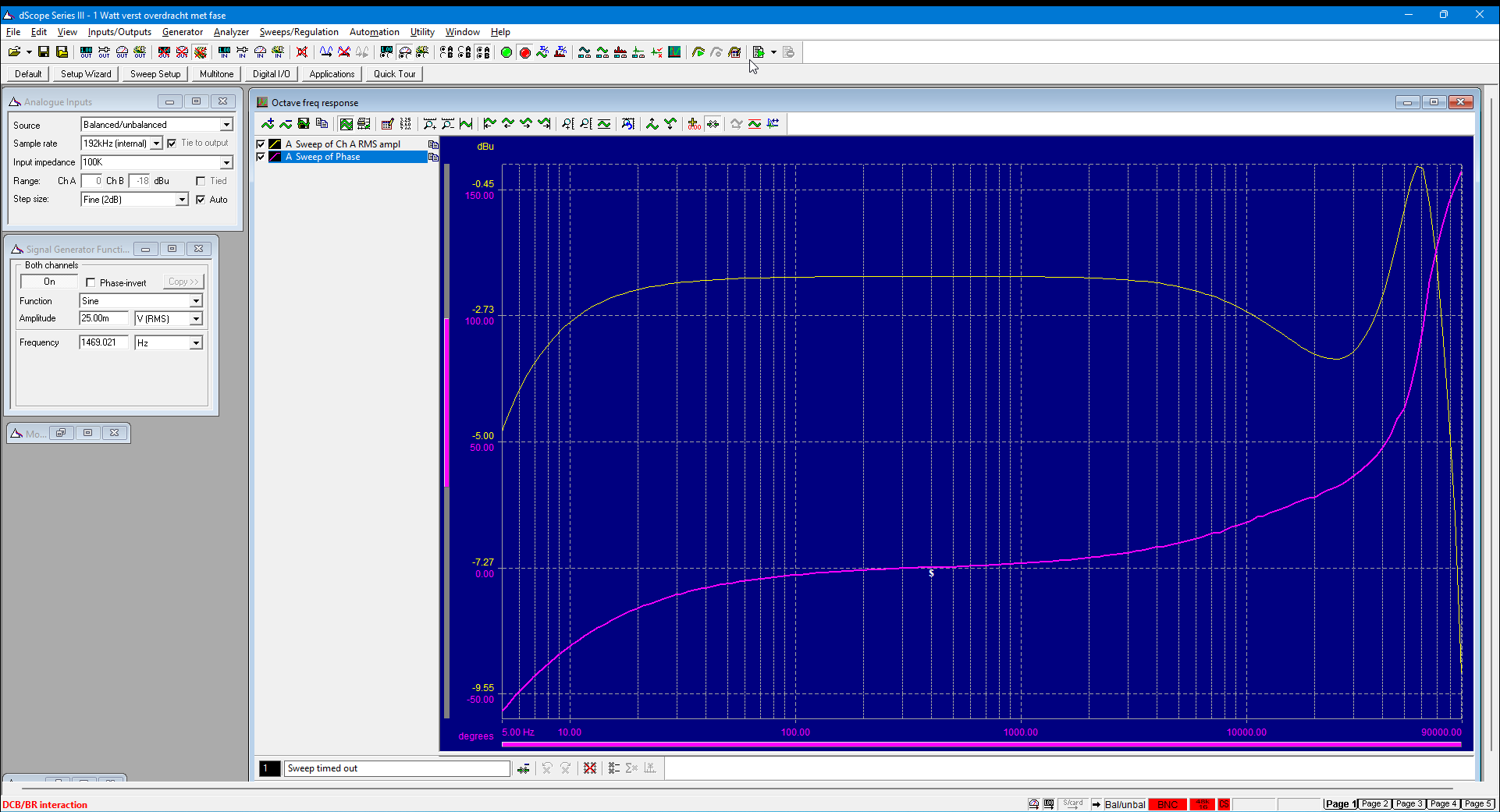Toggle the Auto step size checkbox

click(x=201, y=200)
